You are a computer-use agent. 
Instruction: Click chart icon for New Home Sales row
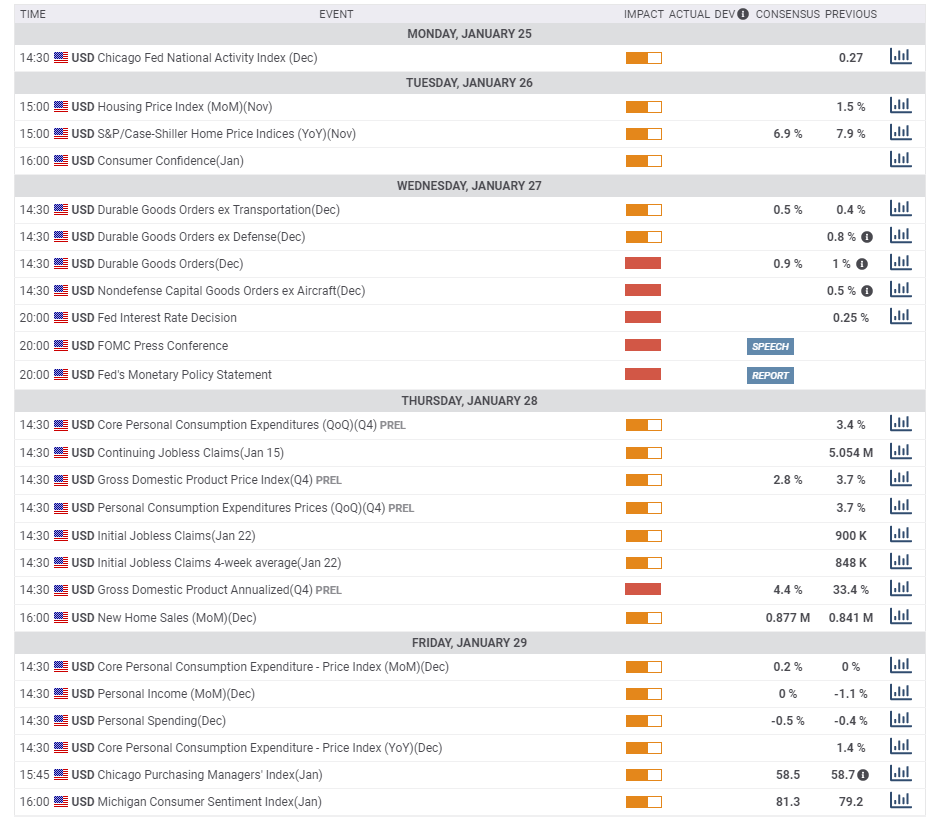900,617
